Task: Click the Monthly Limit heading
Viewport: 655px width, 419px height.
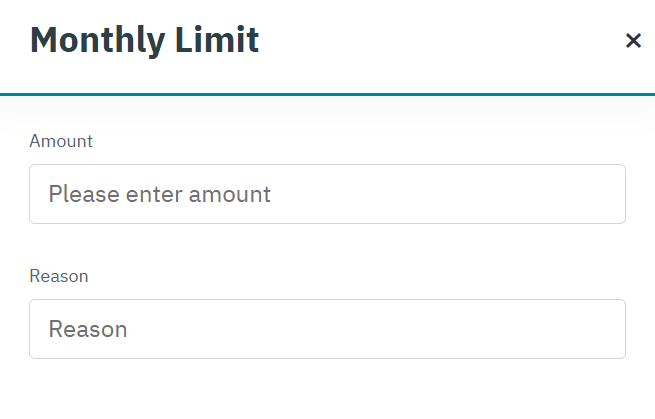Action: tap(144, 40)
